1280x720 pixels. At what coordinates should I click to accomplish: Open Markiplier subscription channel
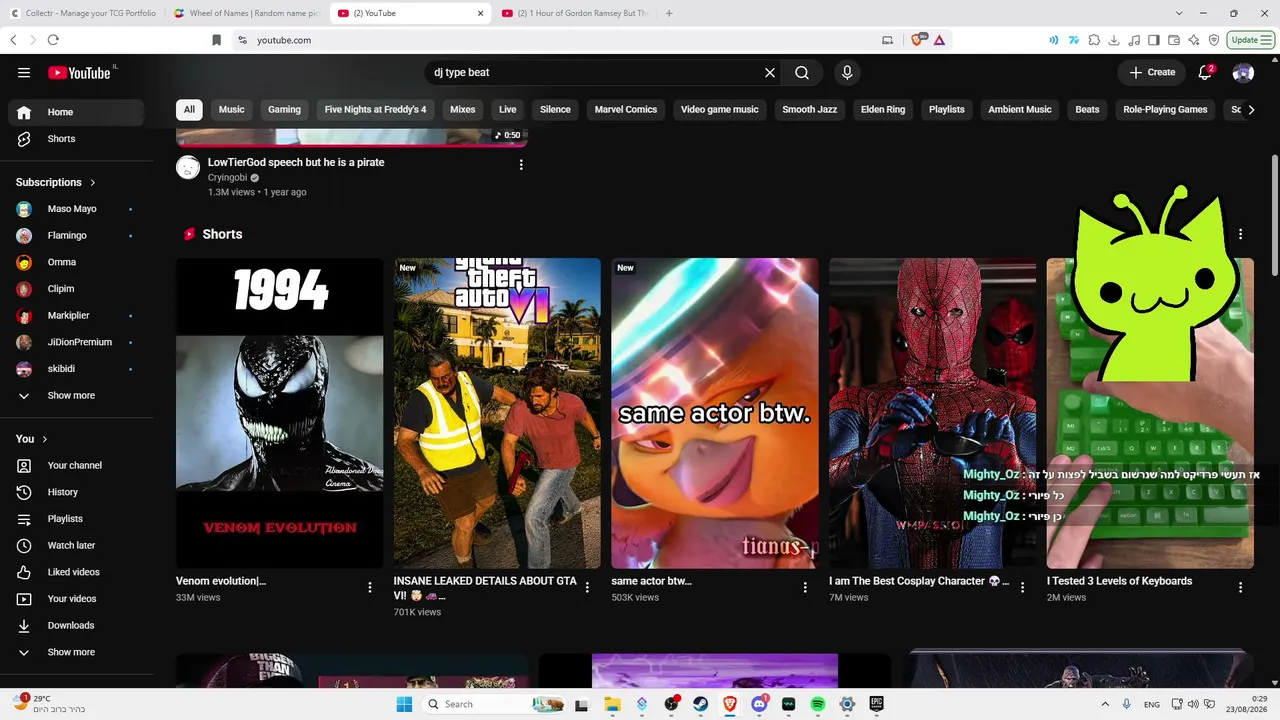click(76, 316)
